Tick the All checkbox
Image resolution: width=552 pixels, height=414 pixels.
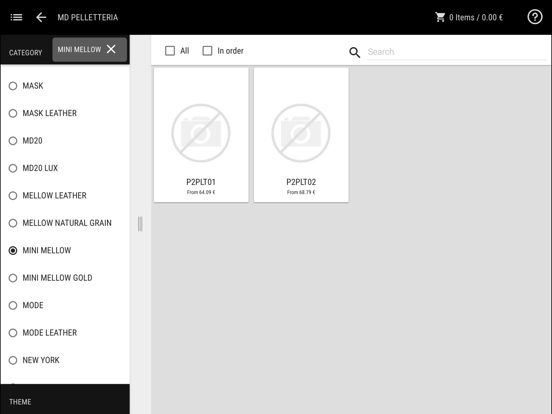coord(170,51)
